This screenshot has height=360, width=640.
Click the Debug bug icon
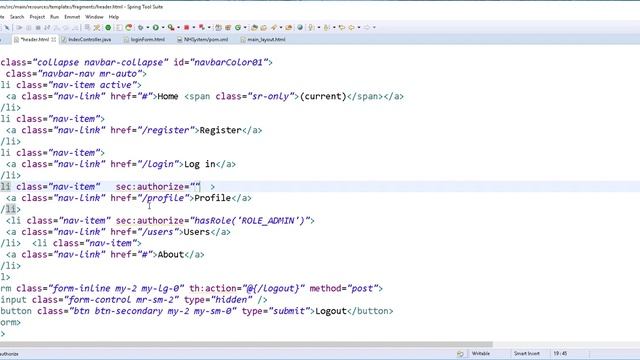[x=140, y=27]
